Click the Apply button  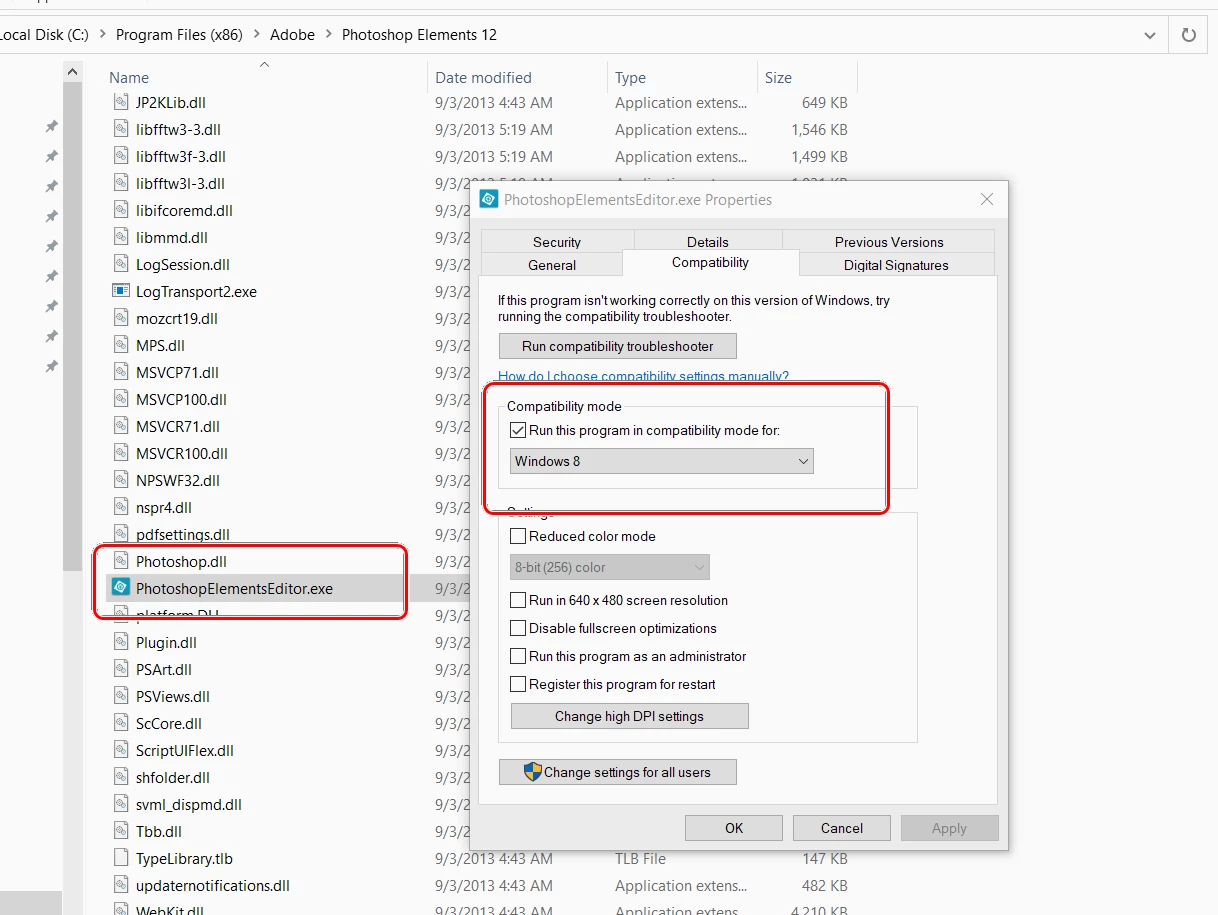pyautogui.click(x=950, y=828)
